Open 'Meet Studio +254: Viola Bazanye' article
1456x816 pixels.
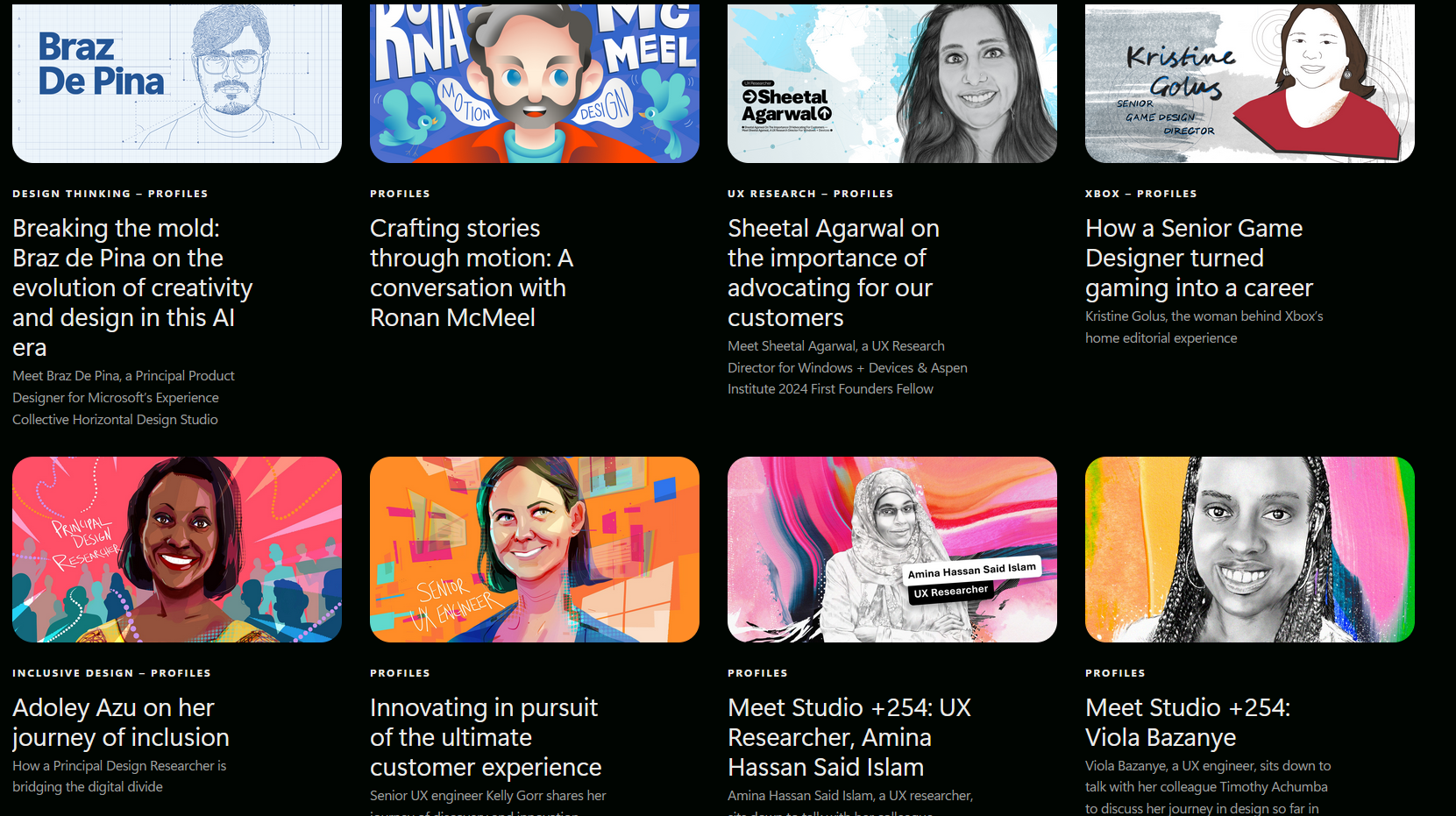(1188, 722)
